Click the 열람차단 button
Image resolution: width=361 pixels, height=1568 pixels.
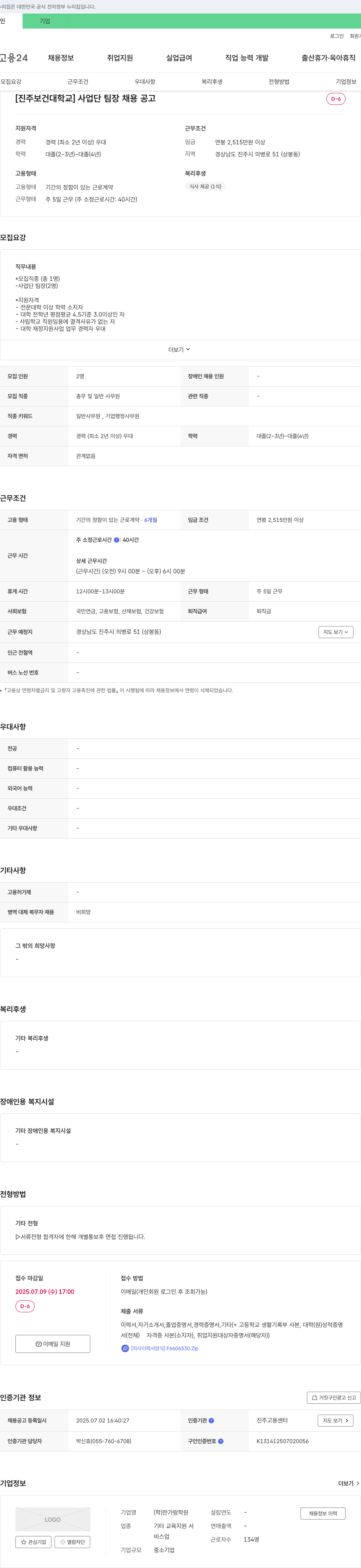point(73,1542)
